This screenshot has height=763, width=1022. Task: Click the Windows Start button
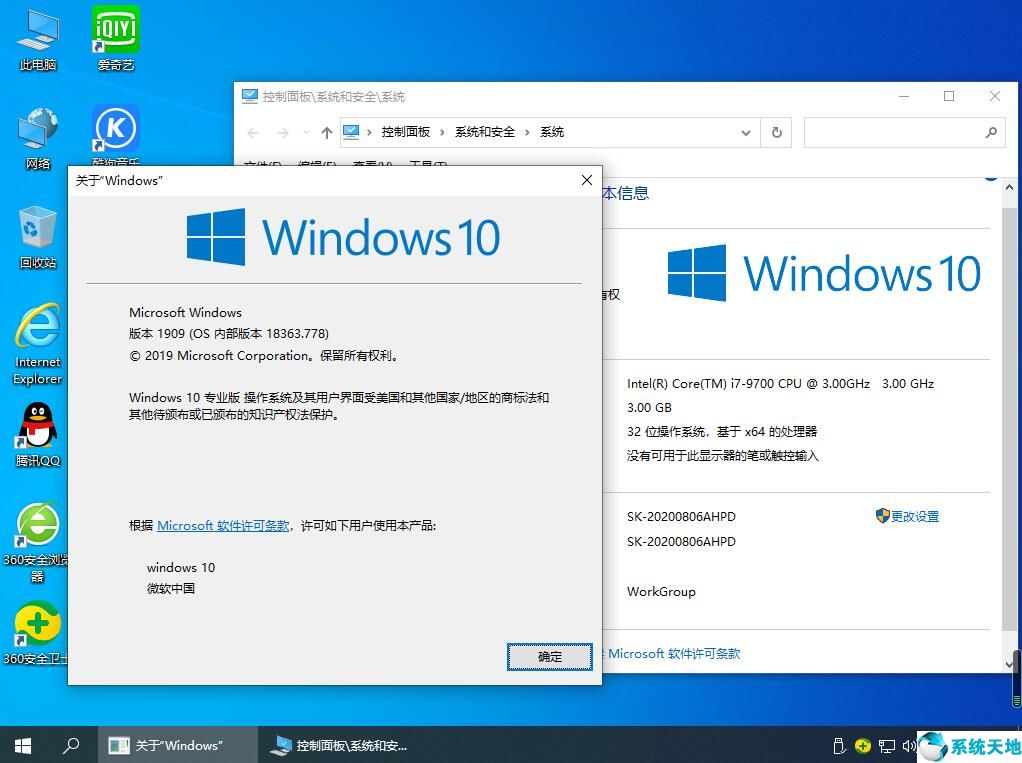coord(22,746)
